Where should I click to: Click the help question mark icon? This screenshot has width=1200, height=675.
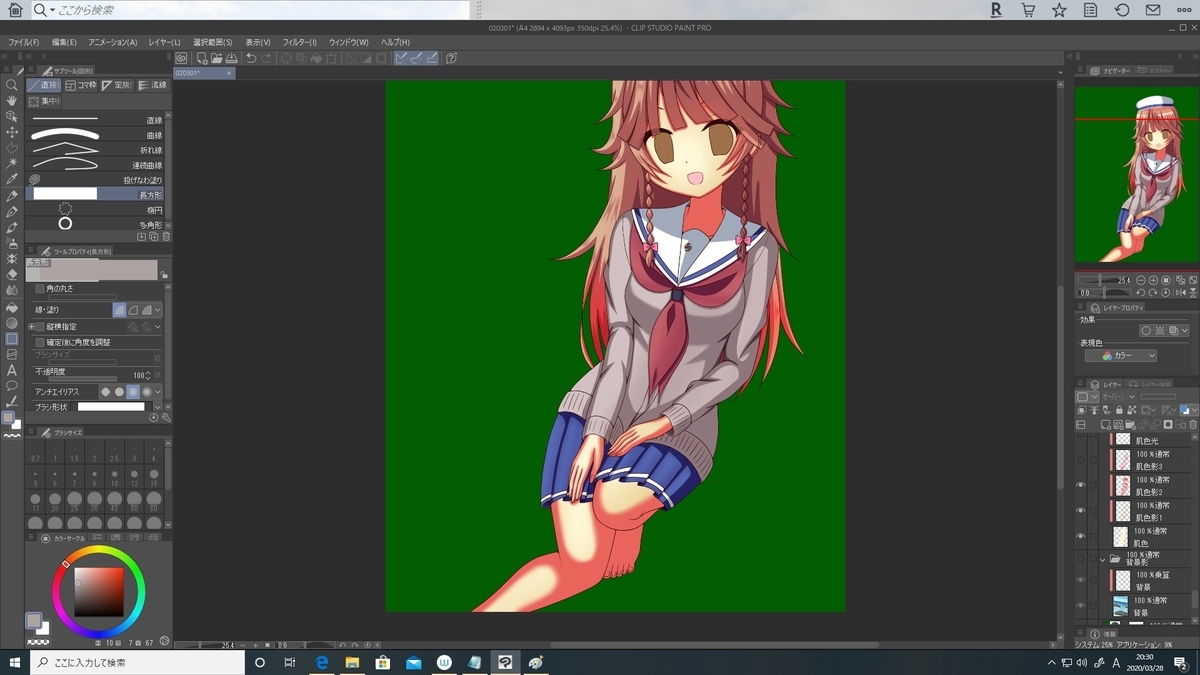tap(452, 58)
